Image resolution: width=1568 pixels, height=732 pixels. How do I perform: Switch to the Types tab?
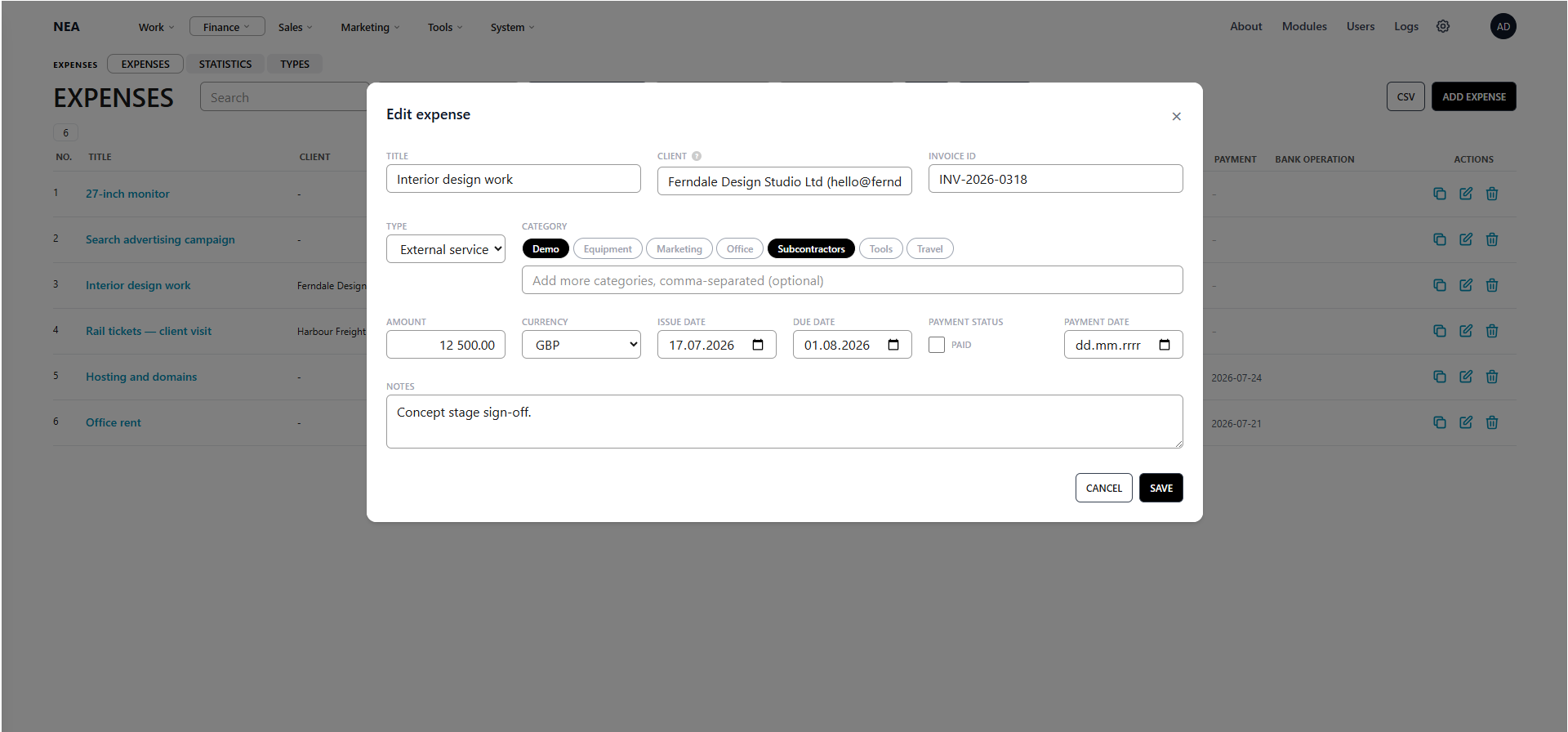[x=295, y=64]
